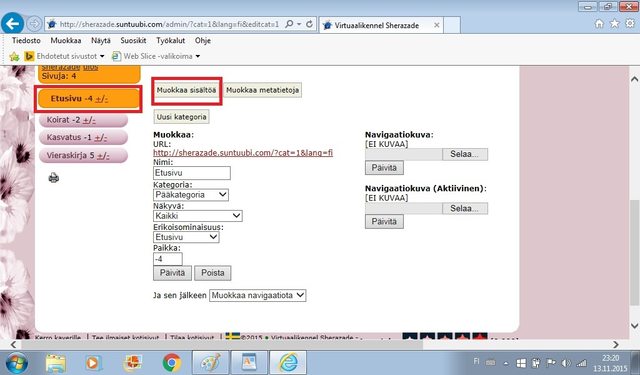Screen dimensions: 640x375
Task: Open the Näkyvä dropdown set to Kaikki
Action: tap(198, 216)
